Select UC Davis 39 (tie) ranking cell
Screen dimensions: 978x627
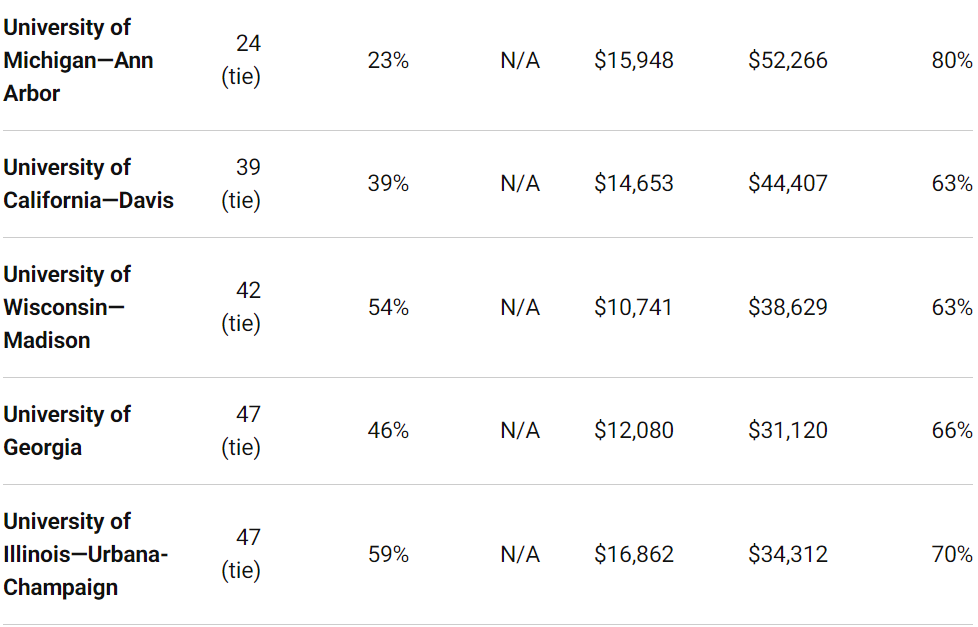[x=241, y=183]
